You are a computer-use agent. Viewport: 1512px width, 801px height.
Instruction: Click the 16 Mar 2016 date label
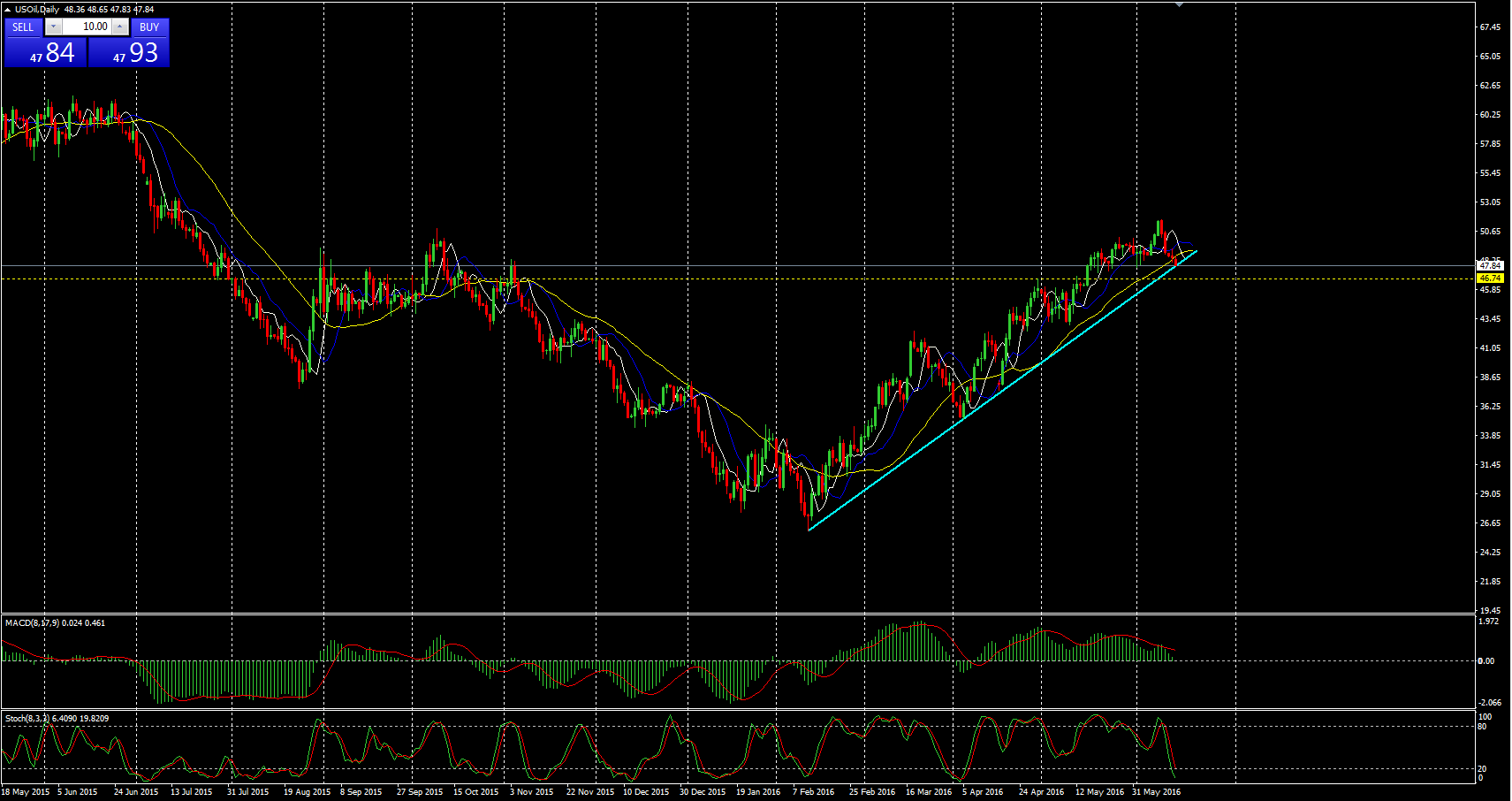929,792
